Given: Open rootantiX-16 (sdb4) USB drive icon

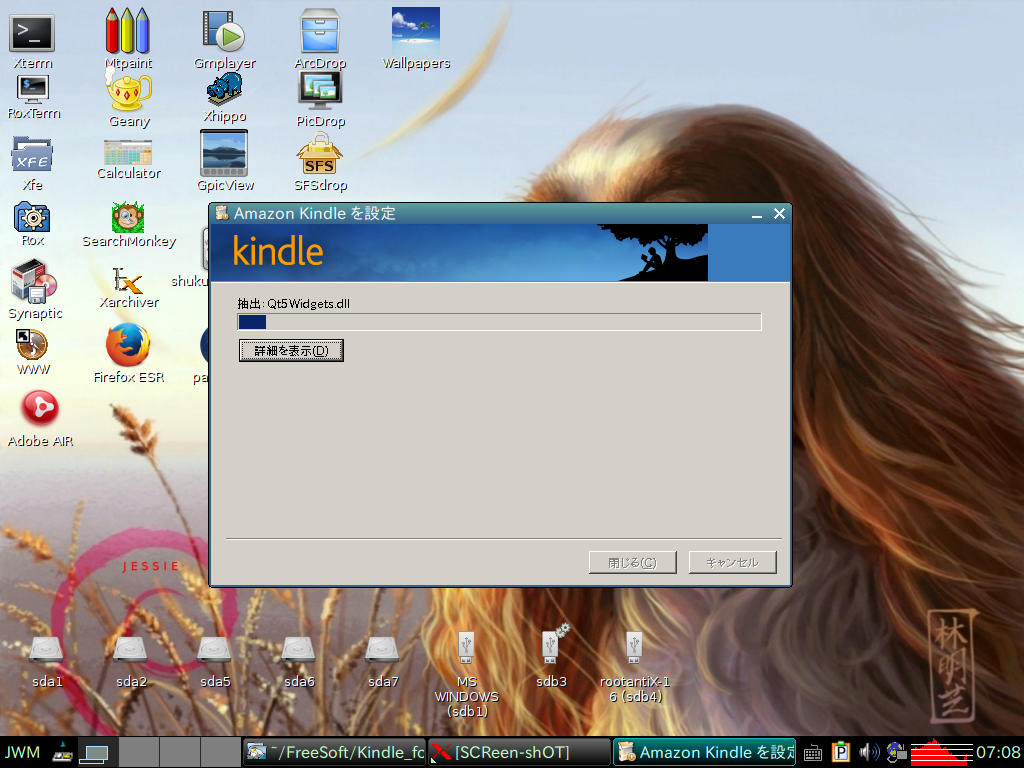Looking at the screenshot, I should [x=634, y=647].
